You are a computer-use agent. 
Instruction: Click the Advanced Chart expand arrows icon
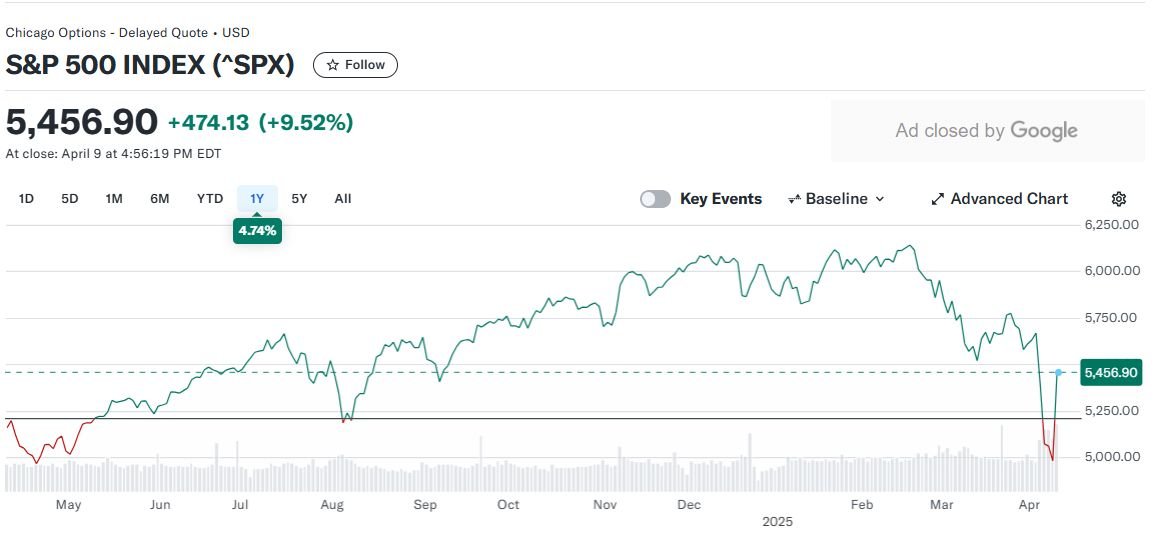coord(937,199)
